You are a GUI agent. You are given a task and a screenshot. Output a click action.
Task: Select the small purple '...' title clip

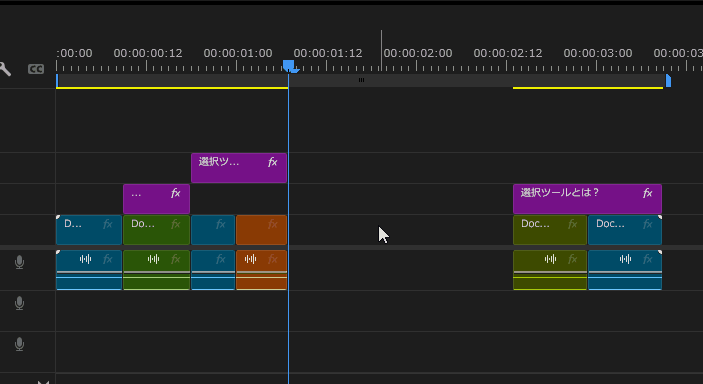(x=156, y=199)
